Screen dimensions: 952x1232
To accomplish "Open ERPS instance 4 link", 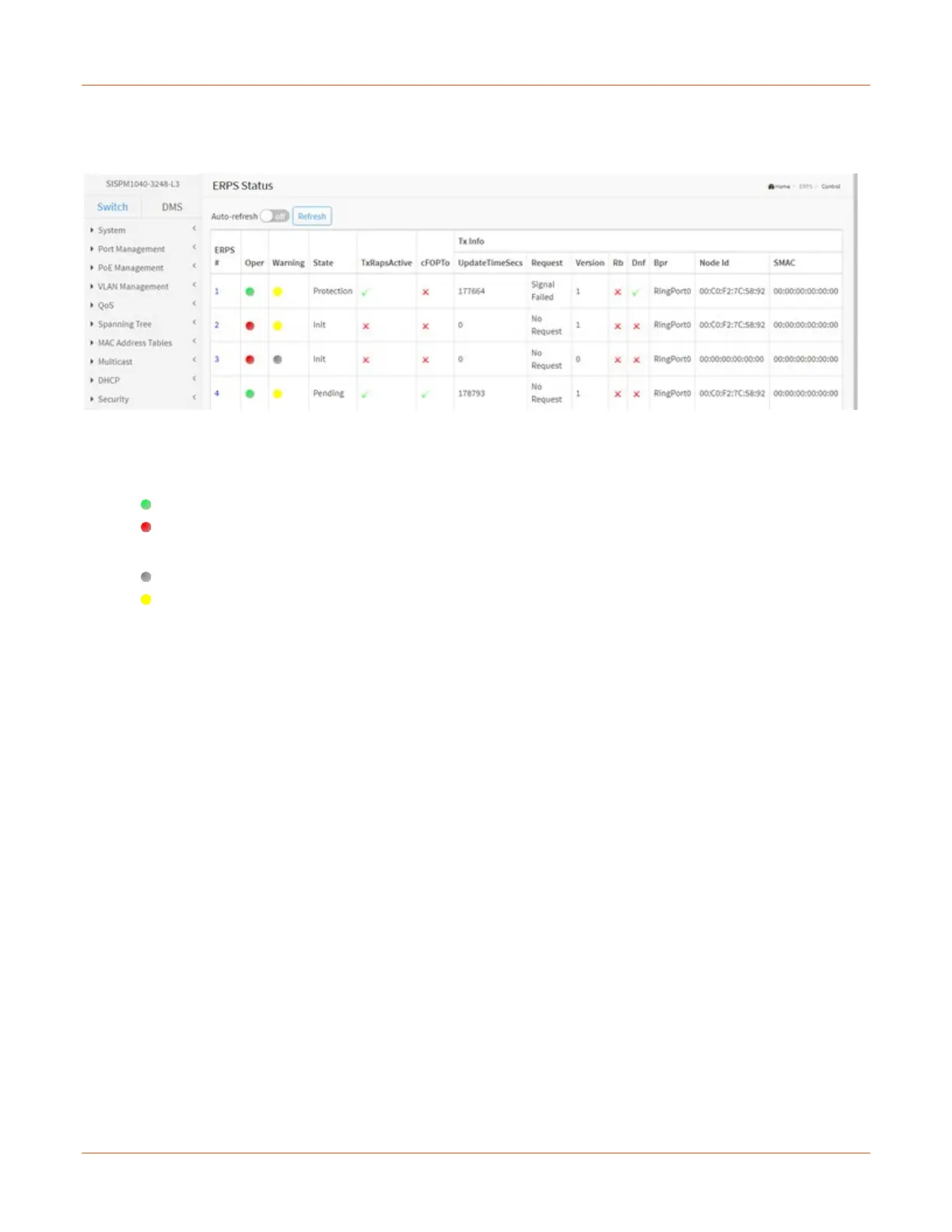I will (217, 394).
